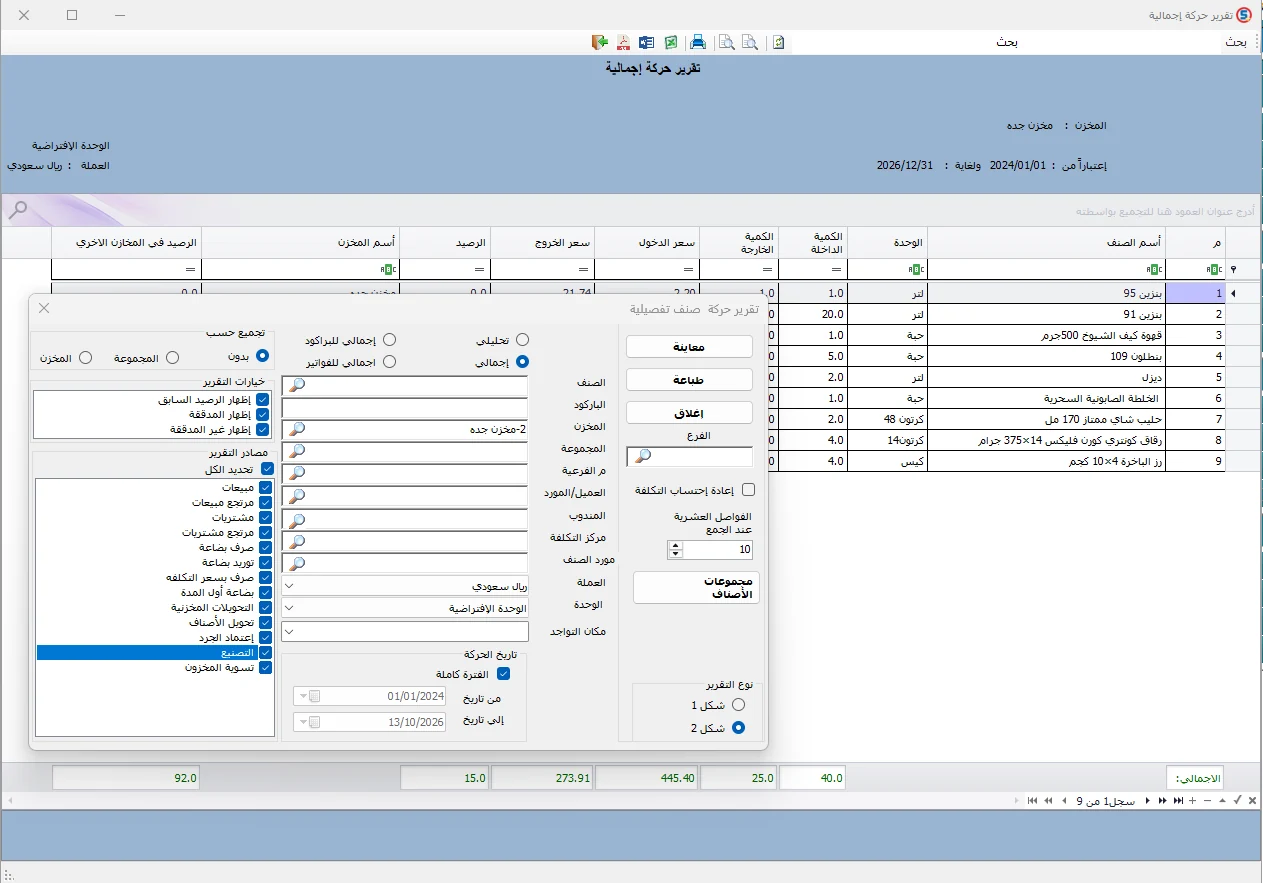The image size is (1263, 883).
Task: Select the تحليلي radio option
Action: pyautogui.click(x=522, y=341)
